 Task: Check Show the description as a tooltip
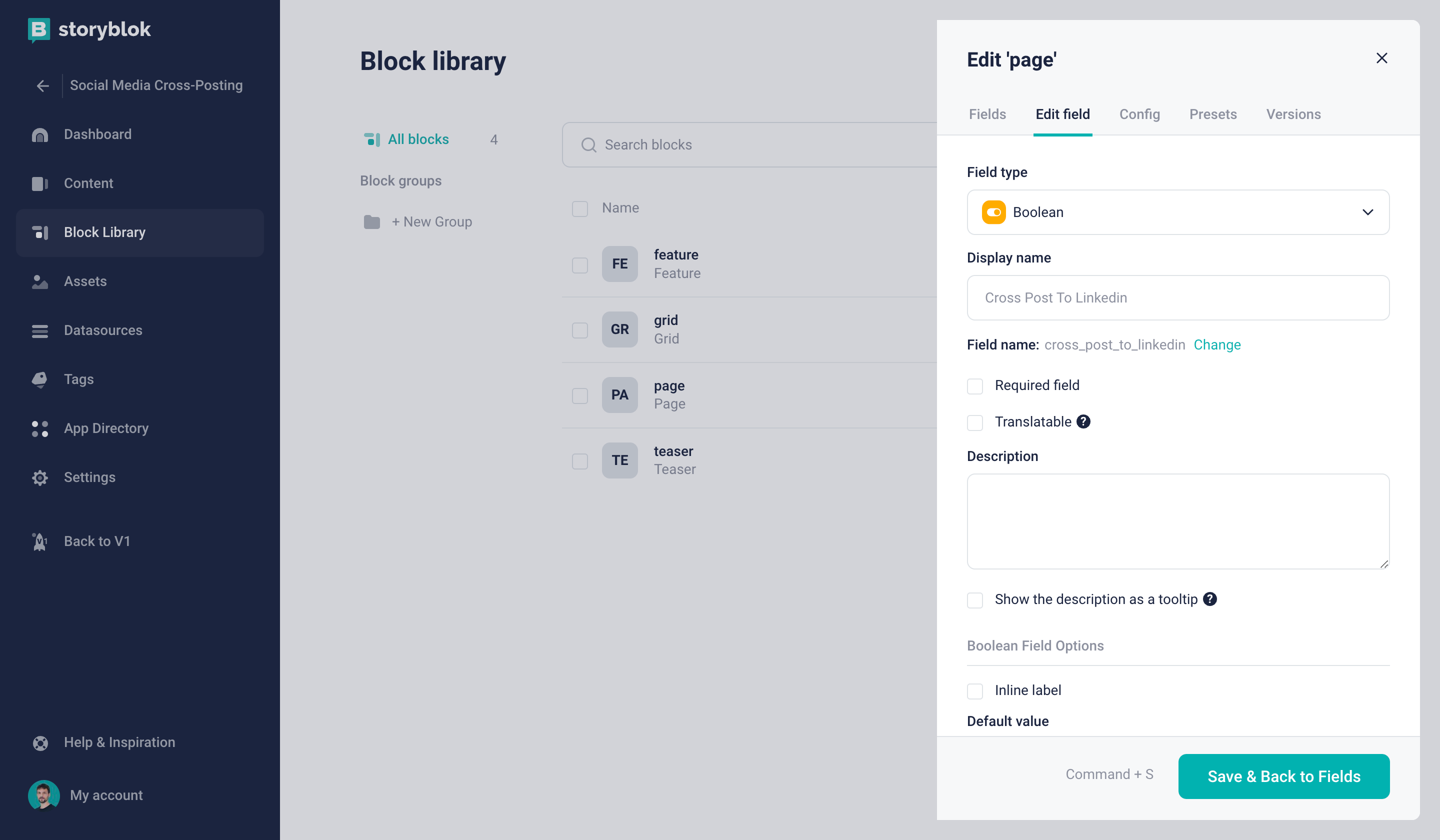pos(975,600)
